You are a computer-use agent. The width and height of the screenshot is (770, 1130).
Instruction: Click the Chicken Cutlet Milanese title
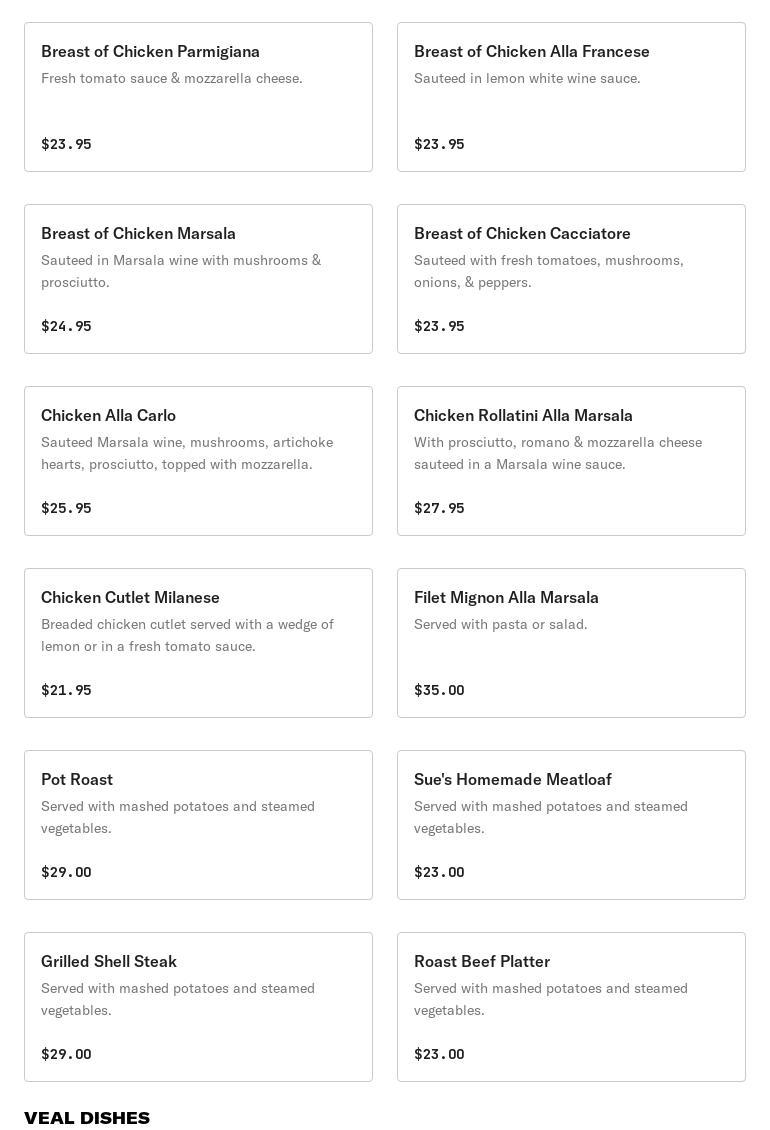pyautogui.click(x=130, y=597)
